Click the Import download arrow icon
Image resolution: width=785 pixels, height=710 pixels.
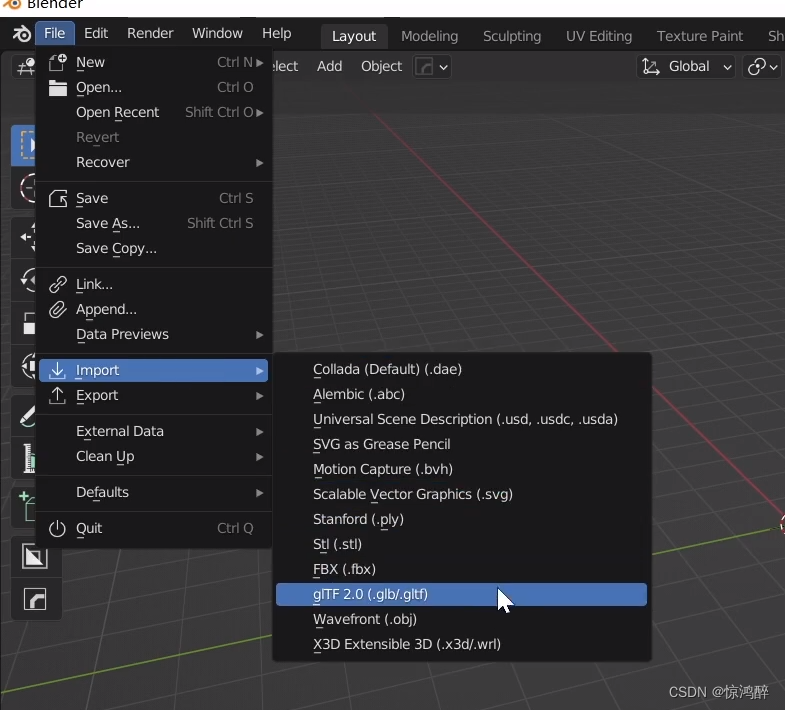pyautogui.click(x=58, y=371)
